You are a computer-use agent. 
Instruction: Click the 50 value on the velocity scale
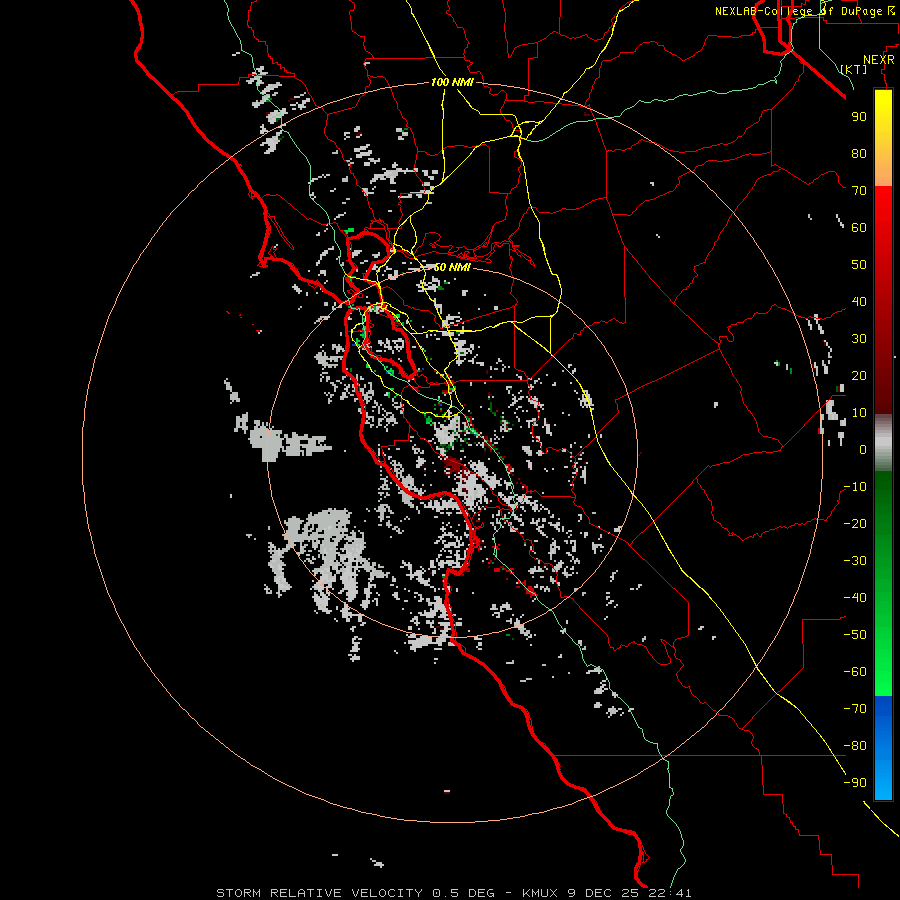[859, 265]
